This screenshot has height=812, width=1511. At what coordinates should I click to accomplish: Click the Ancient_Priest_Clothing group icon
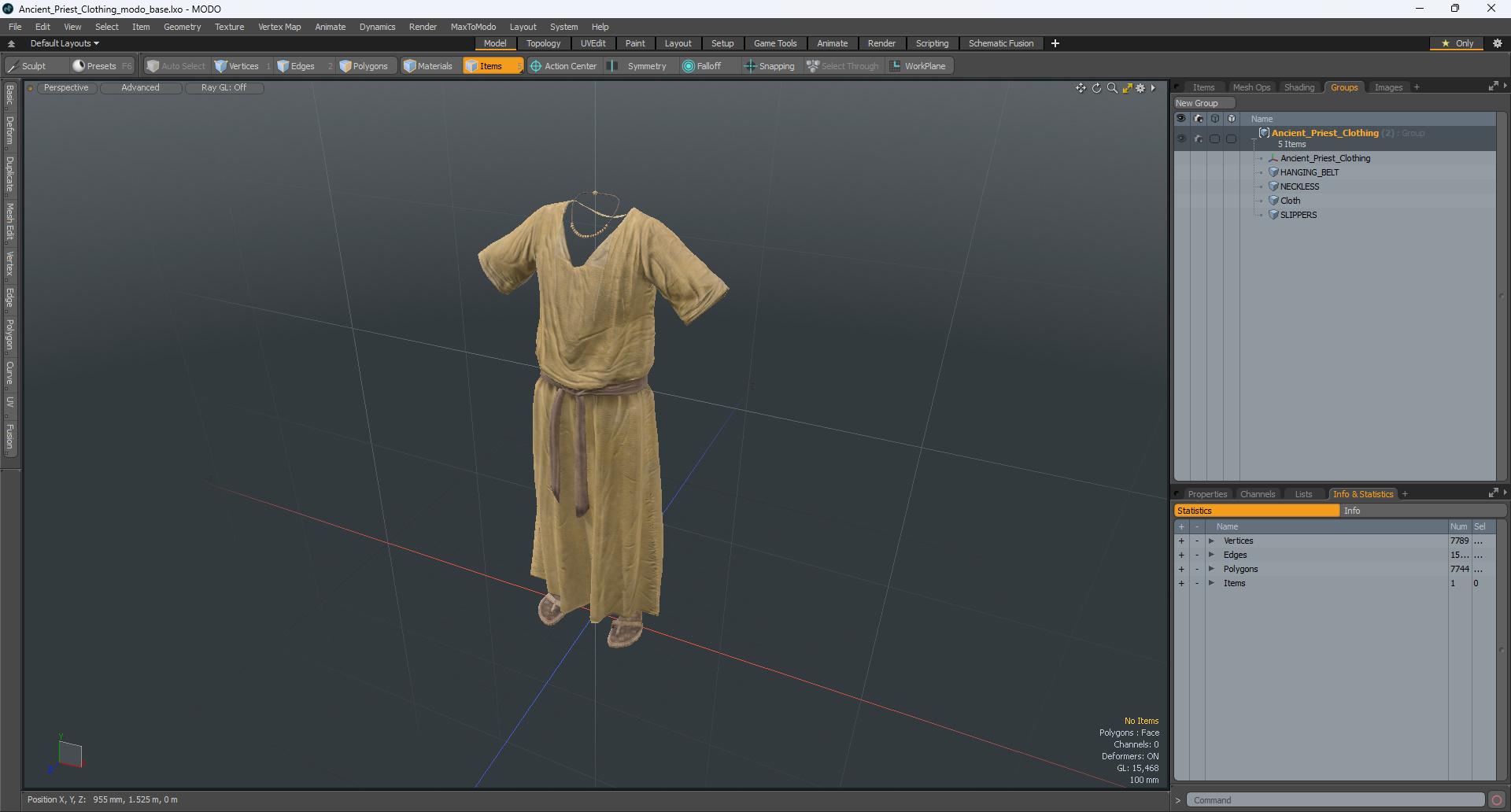1264,133
